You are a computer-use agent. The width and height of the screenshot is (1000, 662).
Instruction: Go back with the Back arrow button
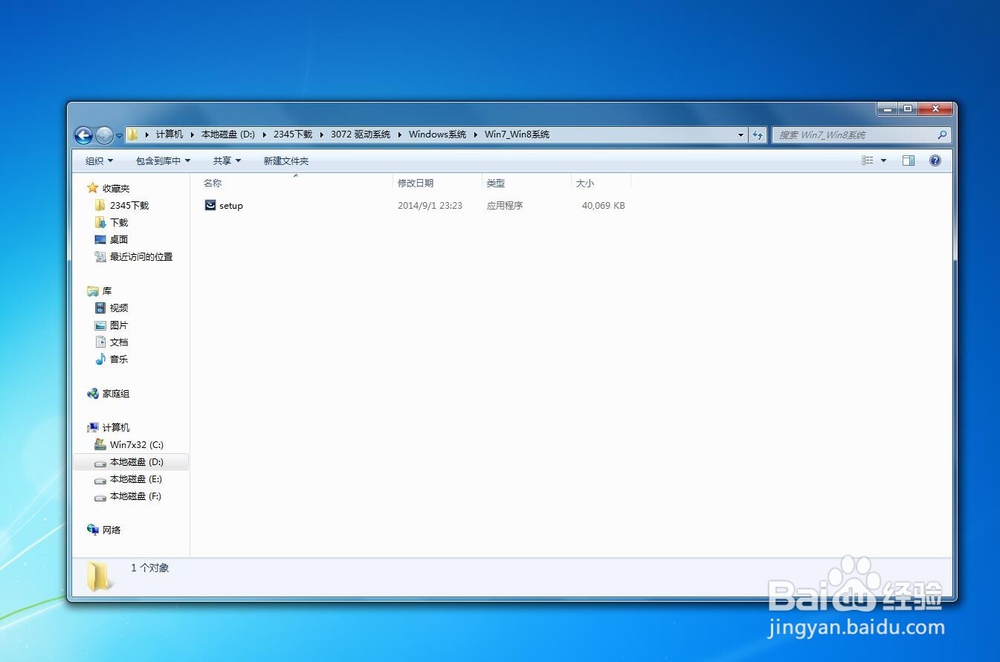click(84, 135)
